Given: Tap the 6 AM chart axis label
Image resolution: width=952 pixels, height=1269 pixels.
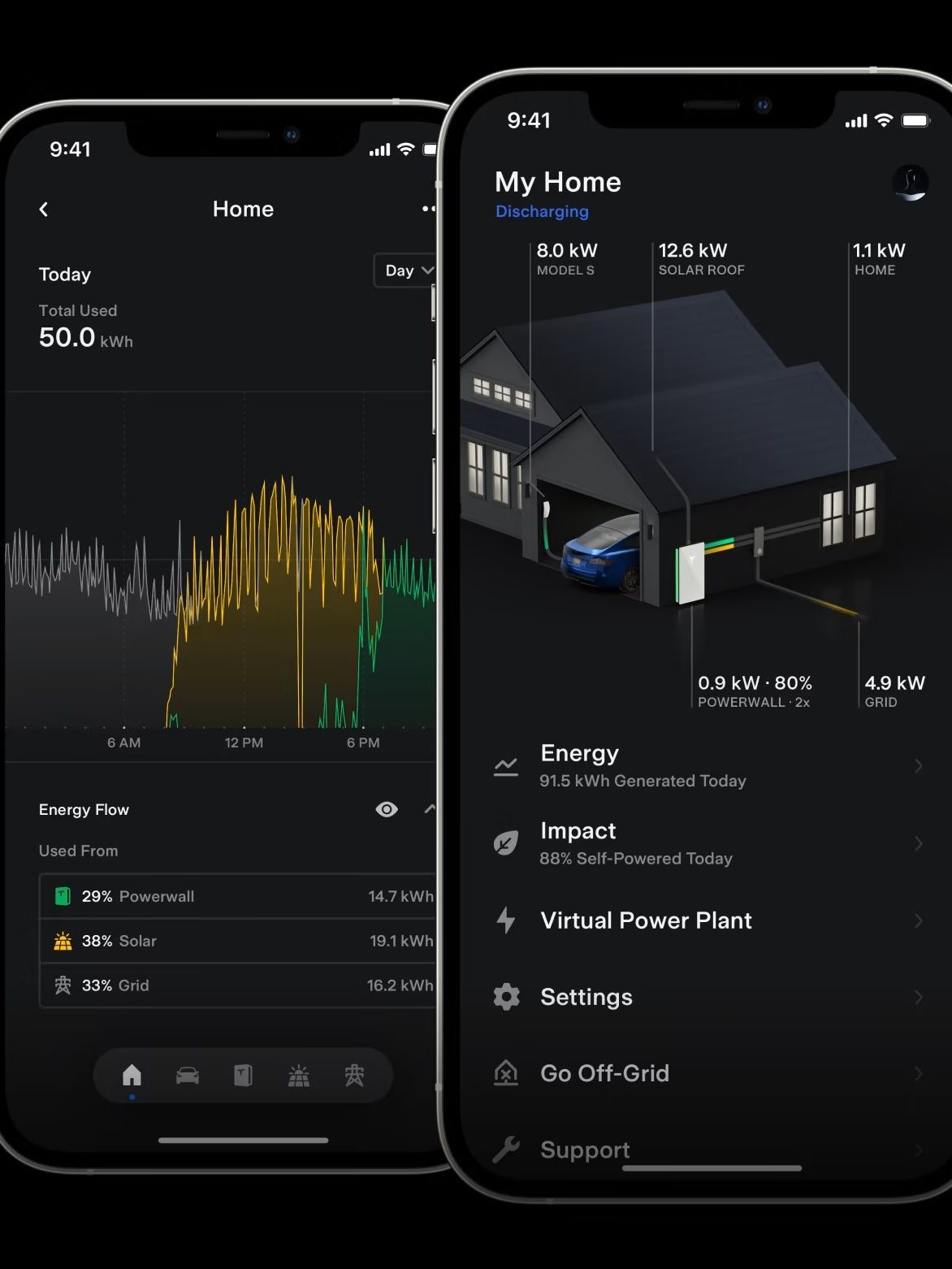Looking at the screenshot, I should pyautogui.click(x=123, y=743).
